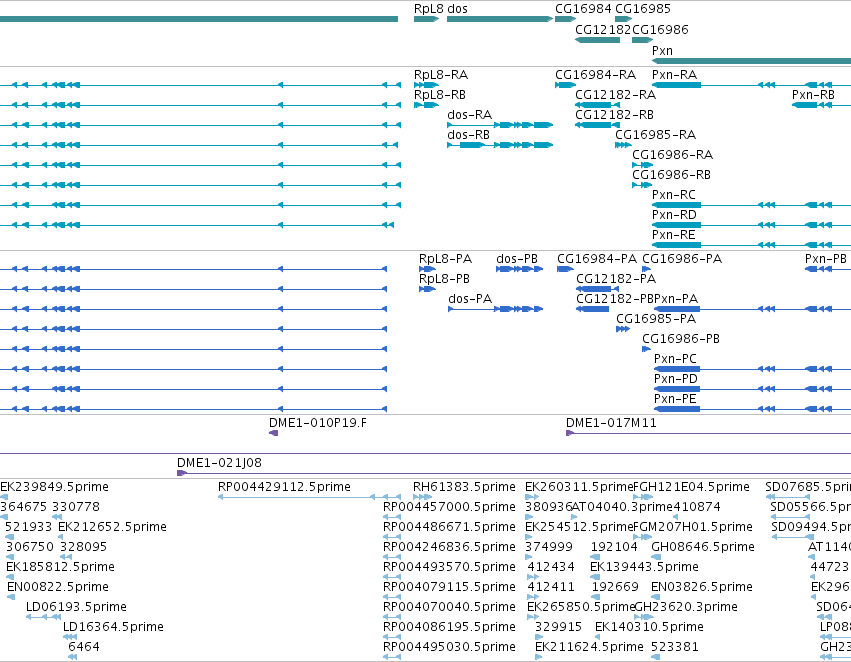The image size is (851, 662).
Task: Open transcript CG12182-RB
Action: coord(614,114)
